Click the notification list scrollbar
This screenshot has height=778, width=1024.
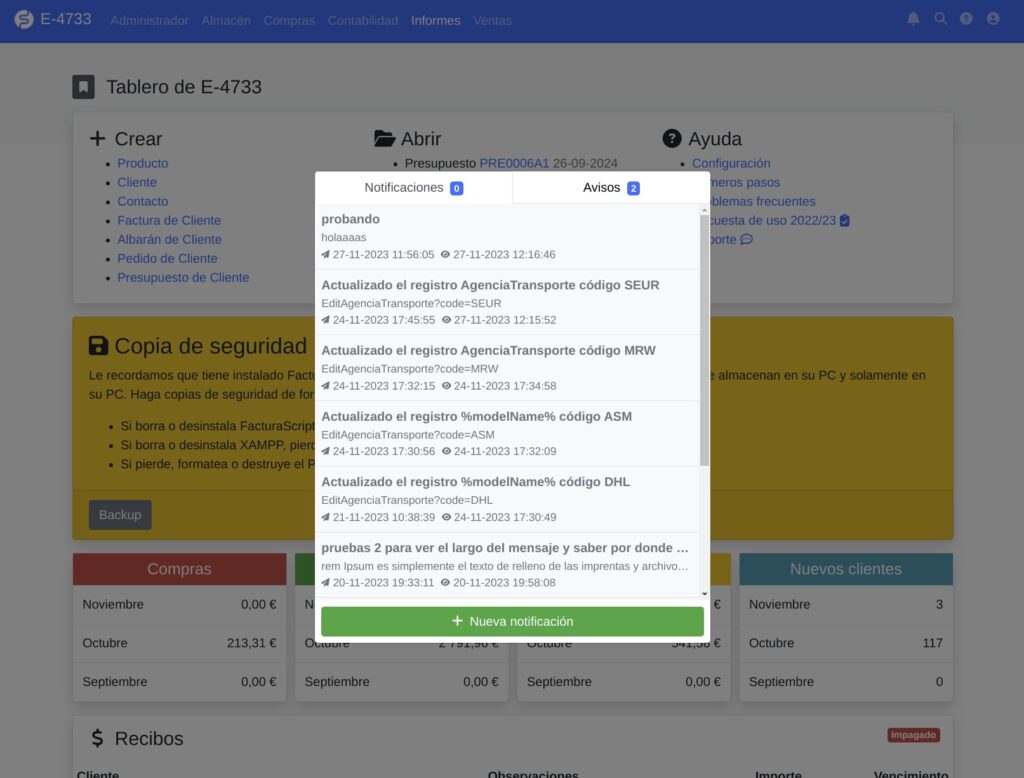[704, 340]
